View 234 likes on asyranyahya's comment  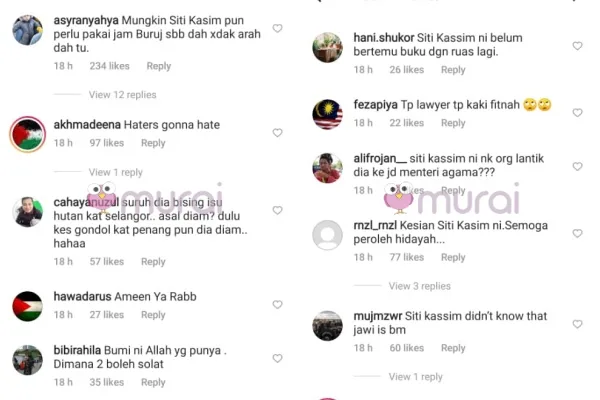coord(109,66)
